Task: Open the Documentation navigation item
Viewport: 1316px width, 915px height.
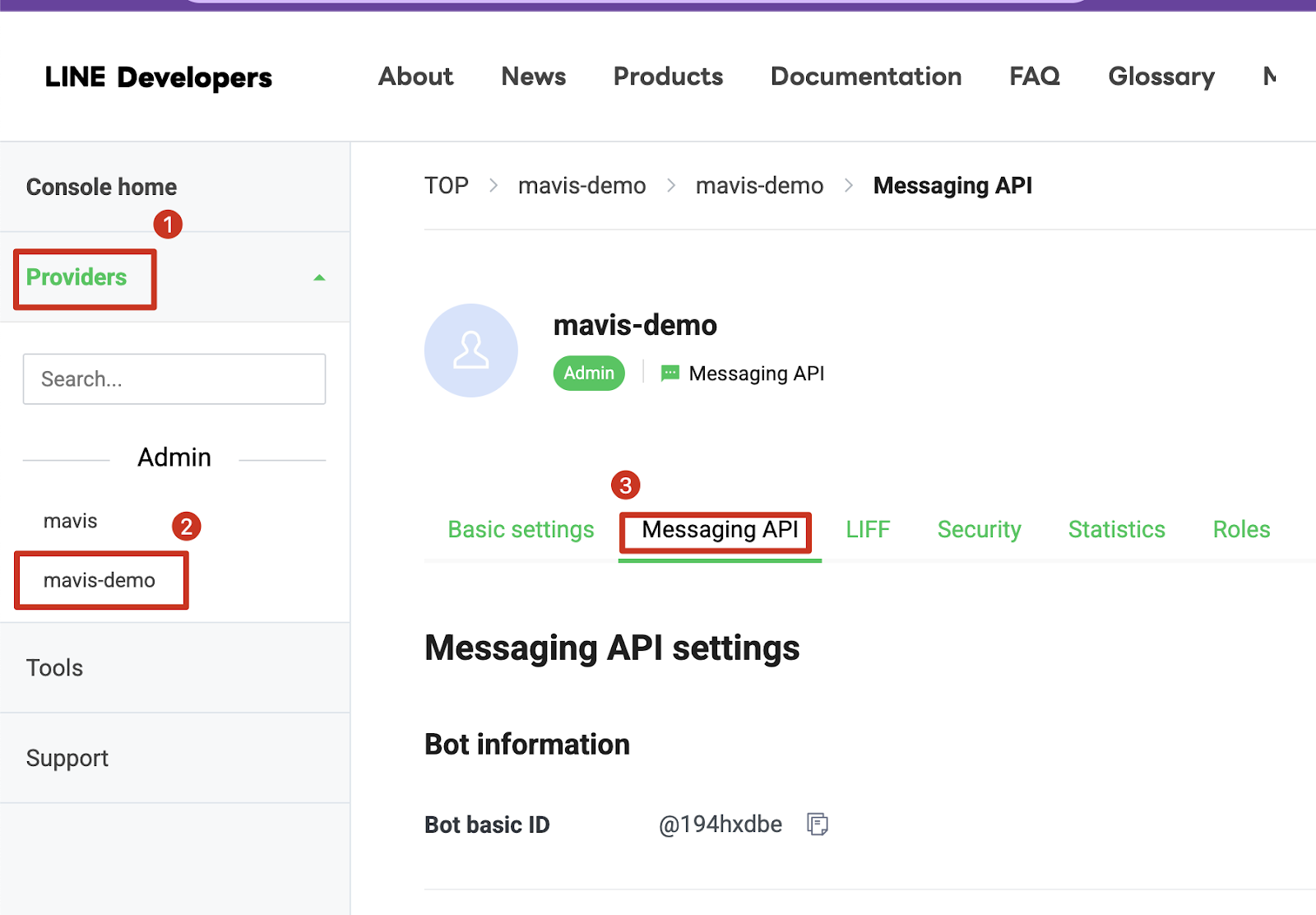Action: pyautogui.click(x=866, y=77)
